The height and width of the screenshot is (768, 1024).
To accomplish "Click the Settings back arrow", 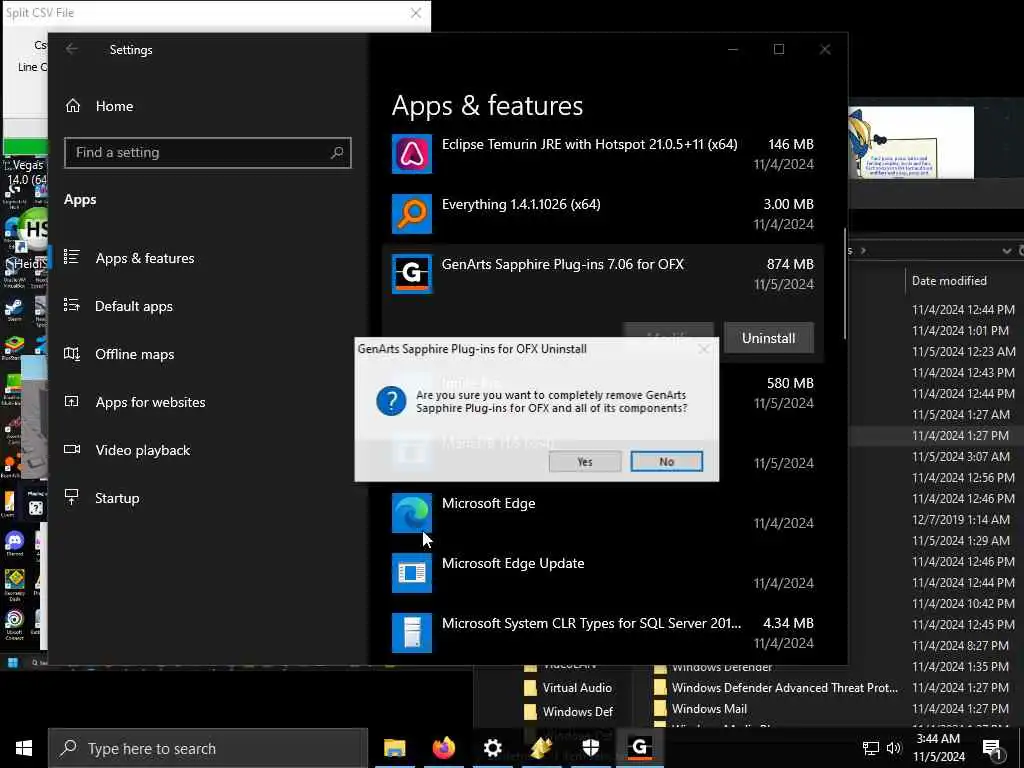I will (72, 49).
